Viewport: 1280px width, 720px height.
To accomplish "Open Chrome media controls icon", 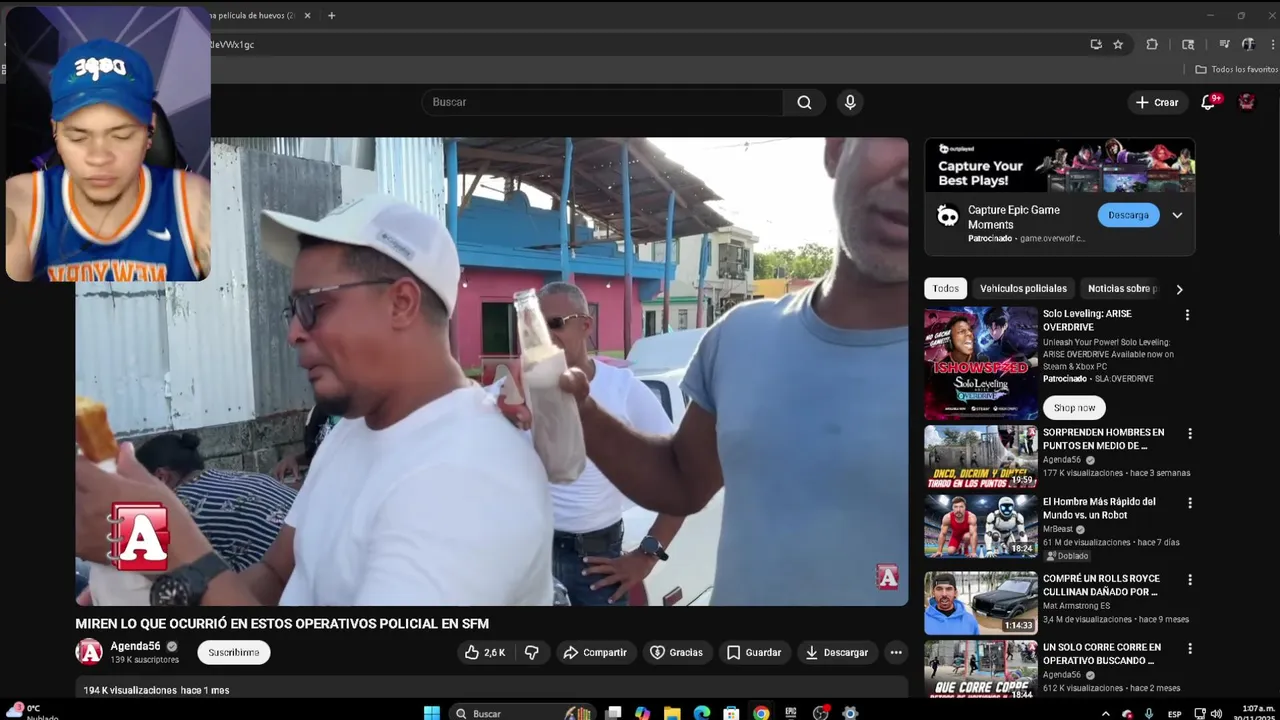I will (1224, 44).
